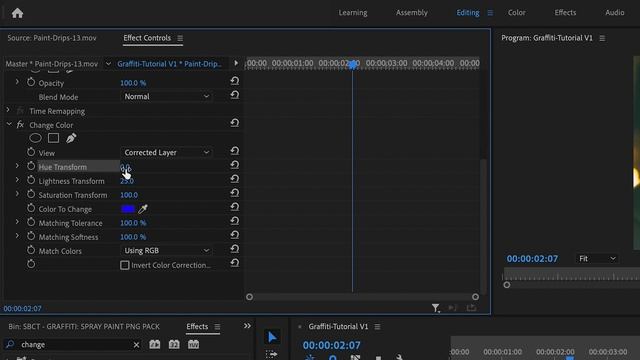
Task: Create an ellipse mask under Change Color
Action: point(36,138)
